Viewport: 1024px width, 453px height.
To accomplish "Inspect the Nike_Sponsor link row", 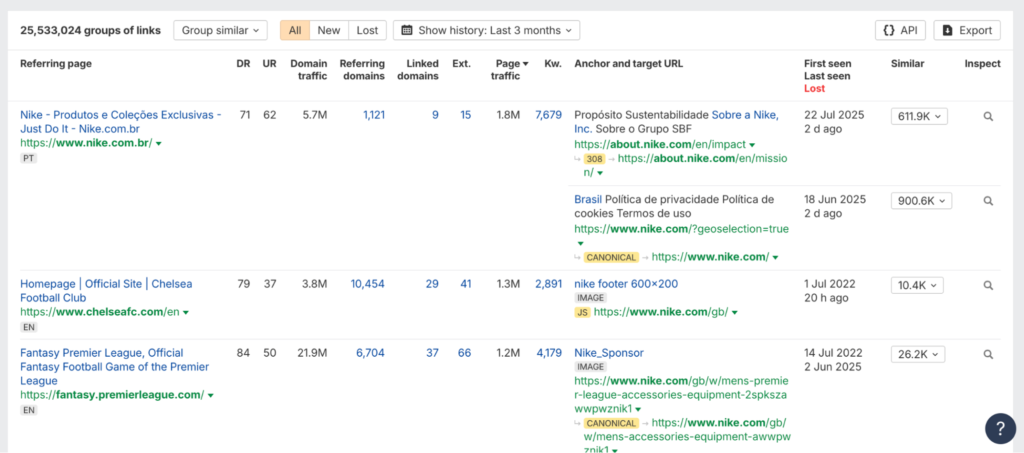I will (988, 354).
